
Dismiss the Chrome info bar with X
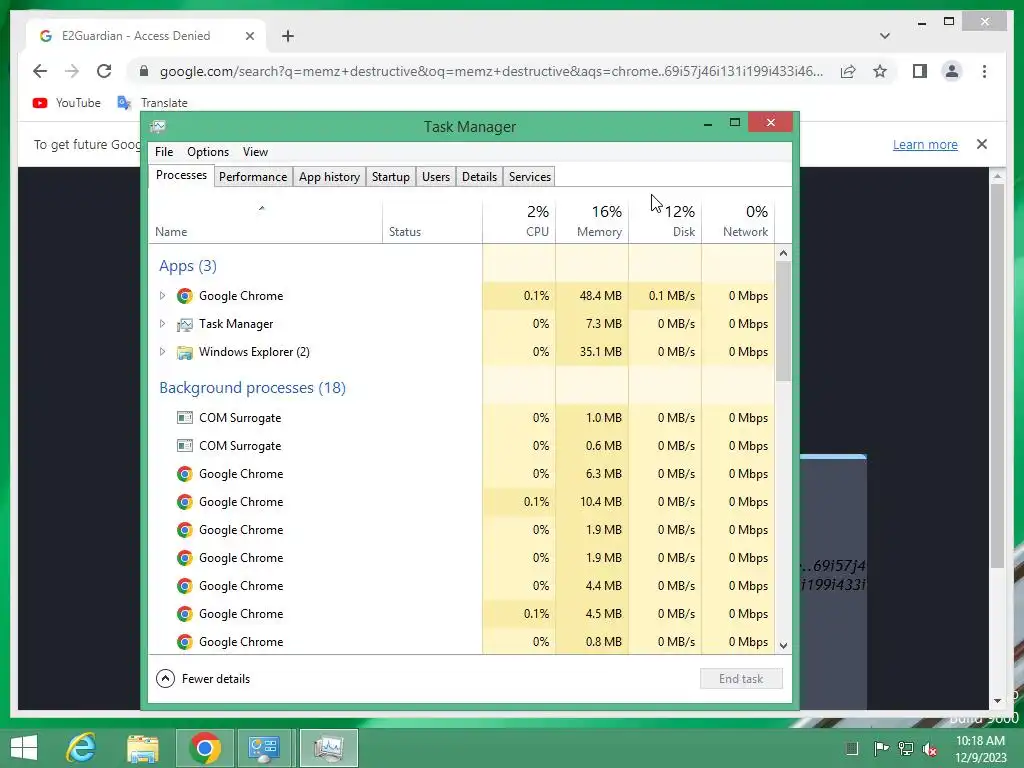coord(982,144)
